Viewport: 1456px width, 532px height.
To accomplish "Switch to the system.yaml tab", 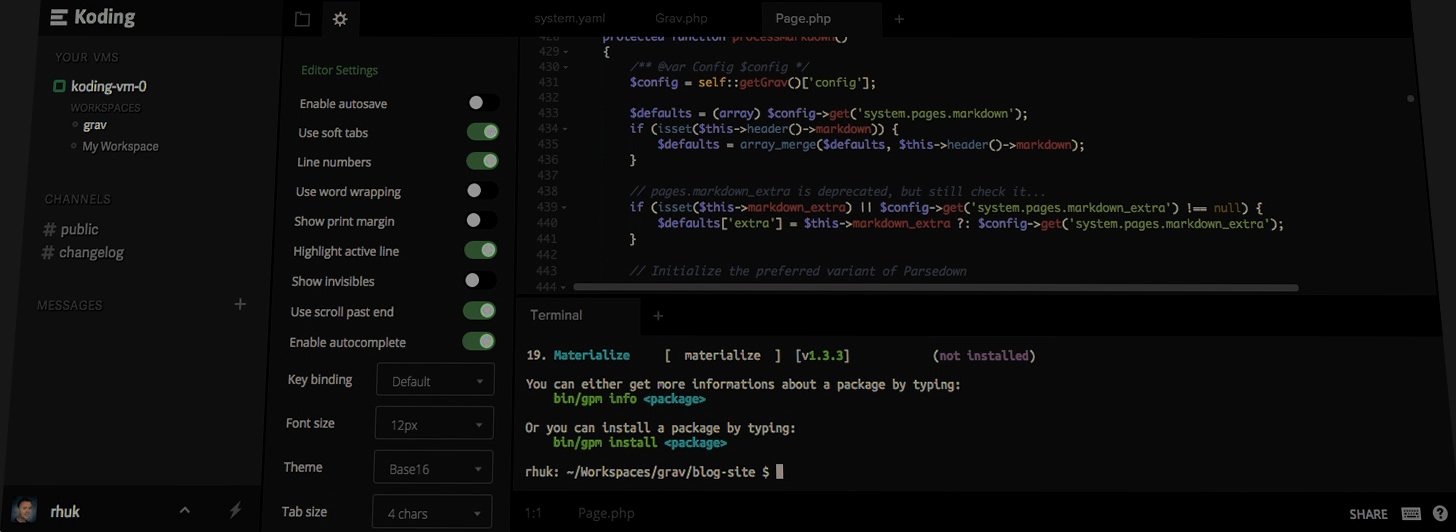I will pyautogui.click(x=569, y=18).
